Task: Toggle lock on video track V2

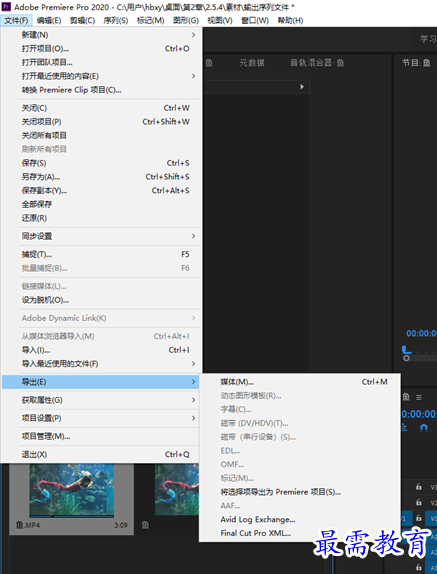Action: click(418, 502)
